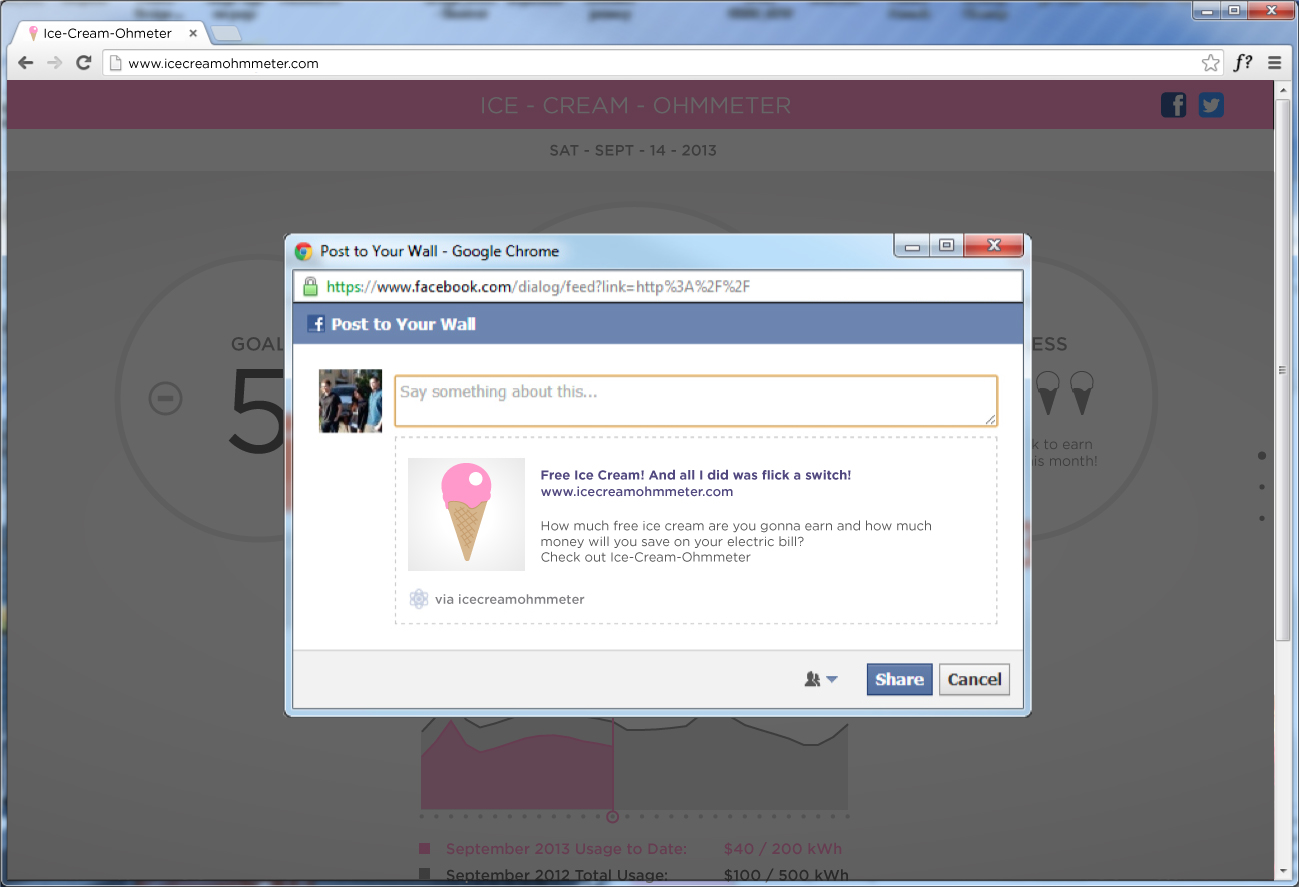Click the page document icon in address bar

pyautogui.click(x=116, y=63)
